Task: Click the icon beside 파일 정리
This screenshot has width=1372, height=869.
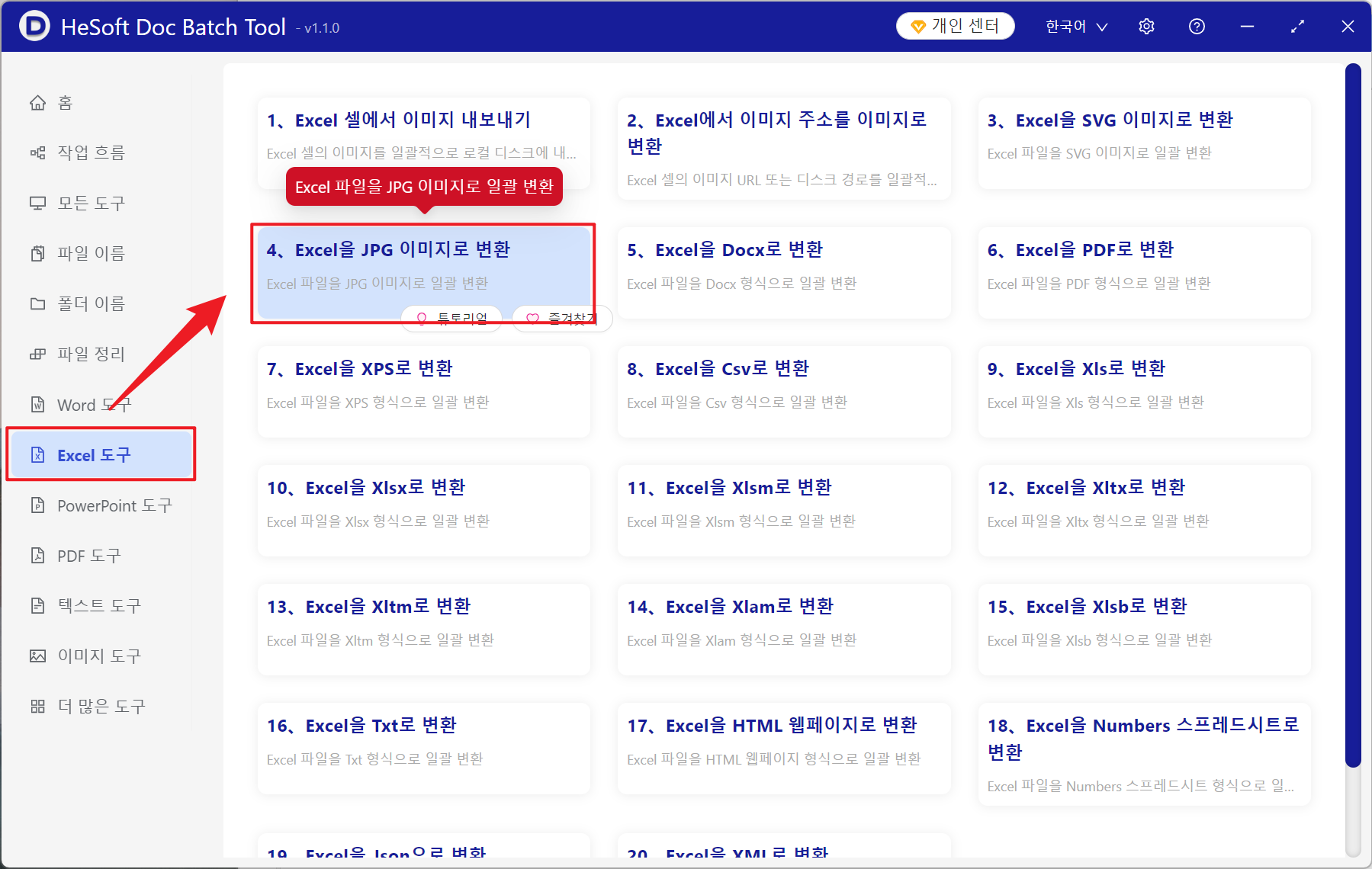Action: point(37,354)
